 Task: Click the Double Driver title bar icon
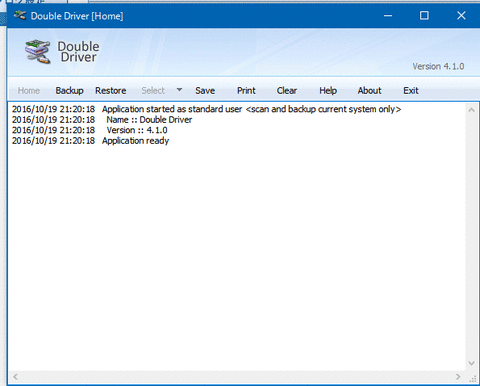coord(20,15)
